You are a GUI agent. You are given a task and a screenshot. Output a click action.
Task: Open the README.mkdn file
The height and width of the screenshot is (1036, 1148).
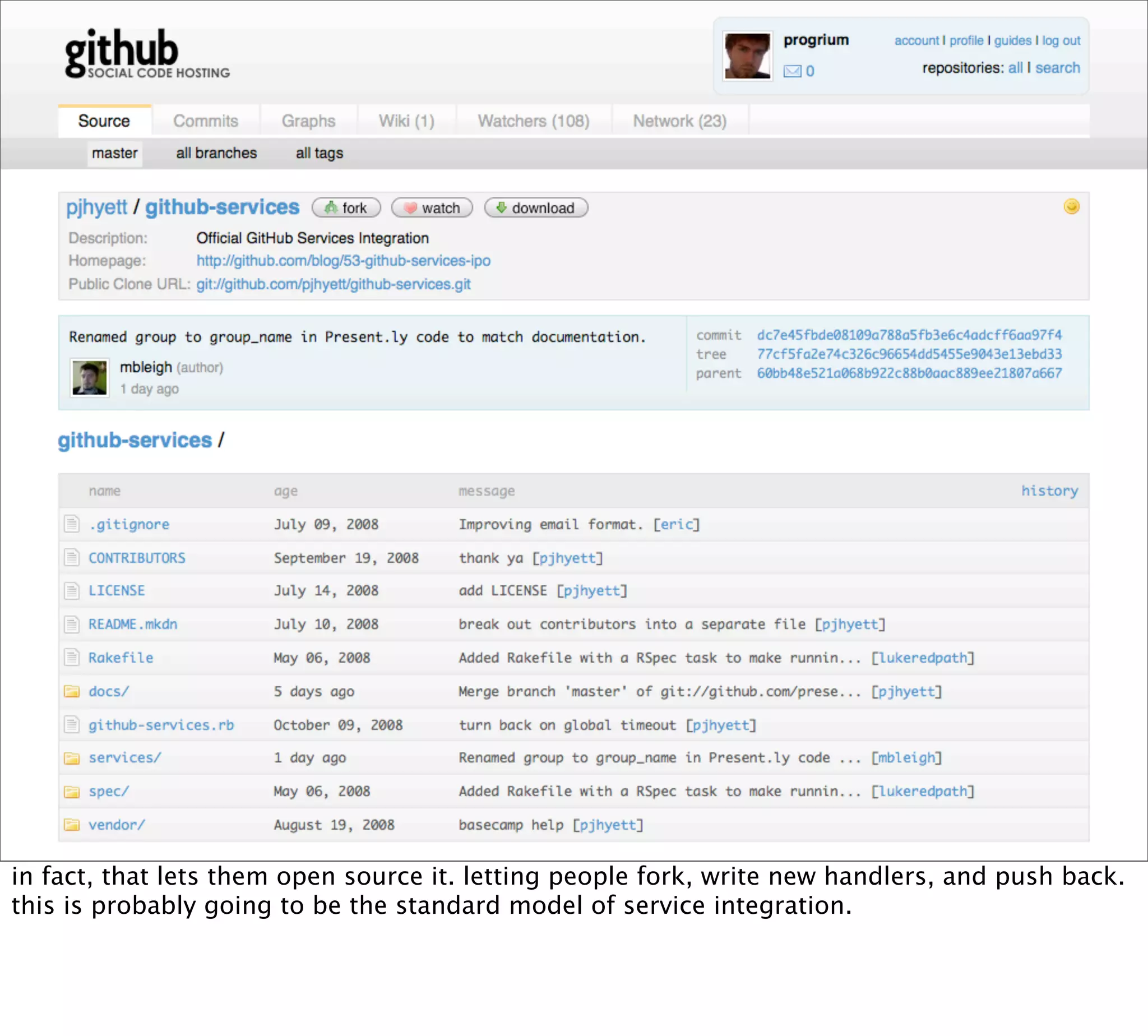133,624
